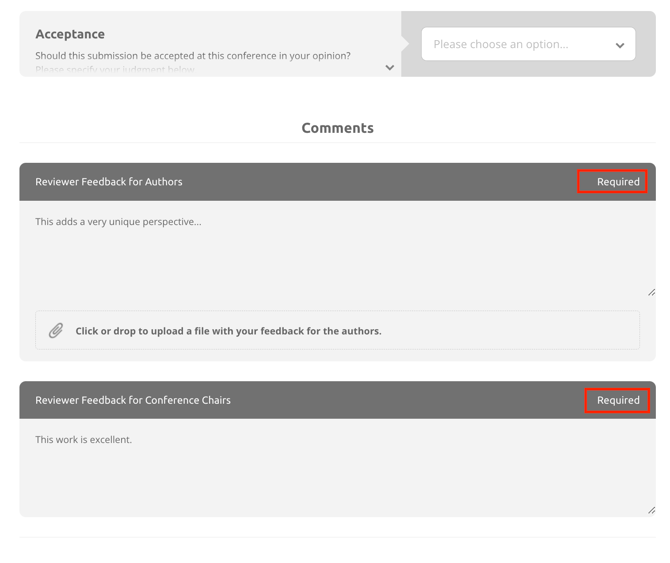Select the 'Reviewer Feedback for Authors' header

point(109,182)
